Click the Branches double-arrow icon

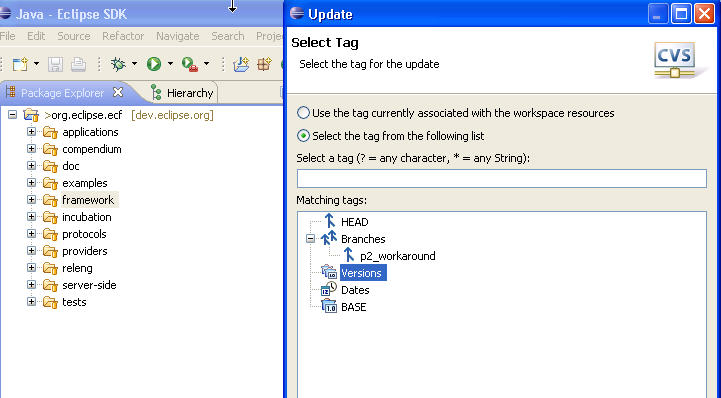(x=329, y=238)
